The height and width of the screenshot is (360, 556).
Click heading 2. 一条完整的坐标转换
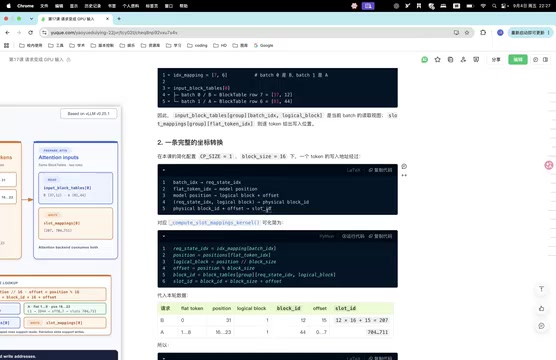coord(190,143)
